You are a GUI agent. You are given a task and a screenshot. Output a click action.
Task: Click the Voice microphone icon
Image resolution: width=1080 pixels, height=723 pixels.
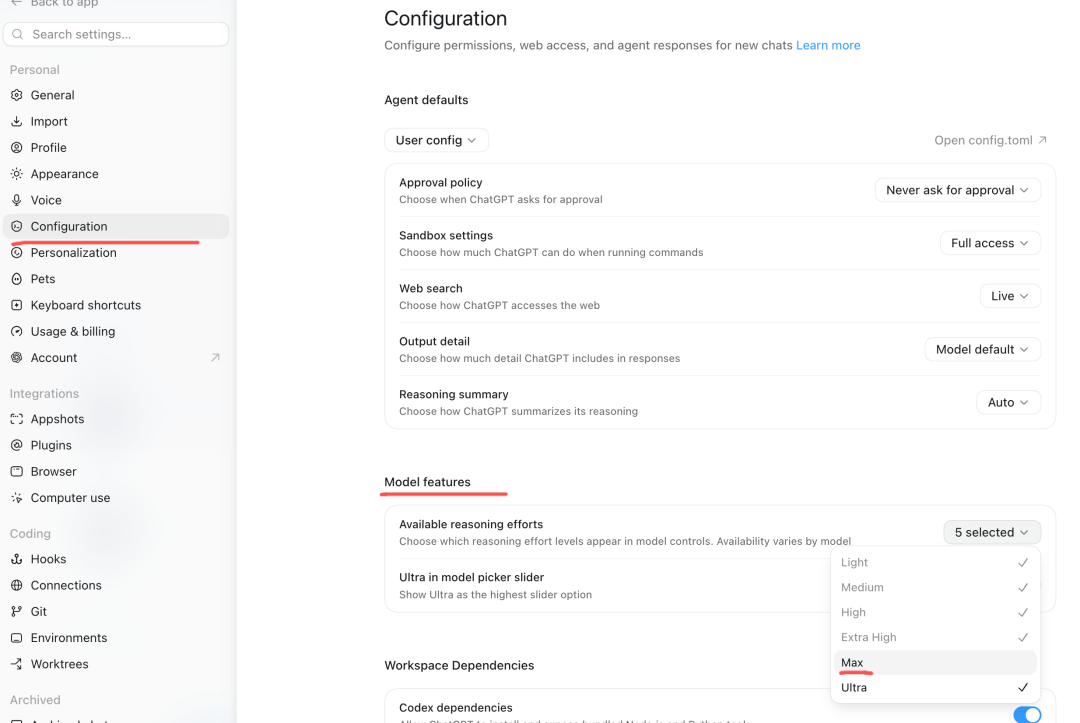coord(17,200)
